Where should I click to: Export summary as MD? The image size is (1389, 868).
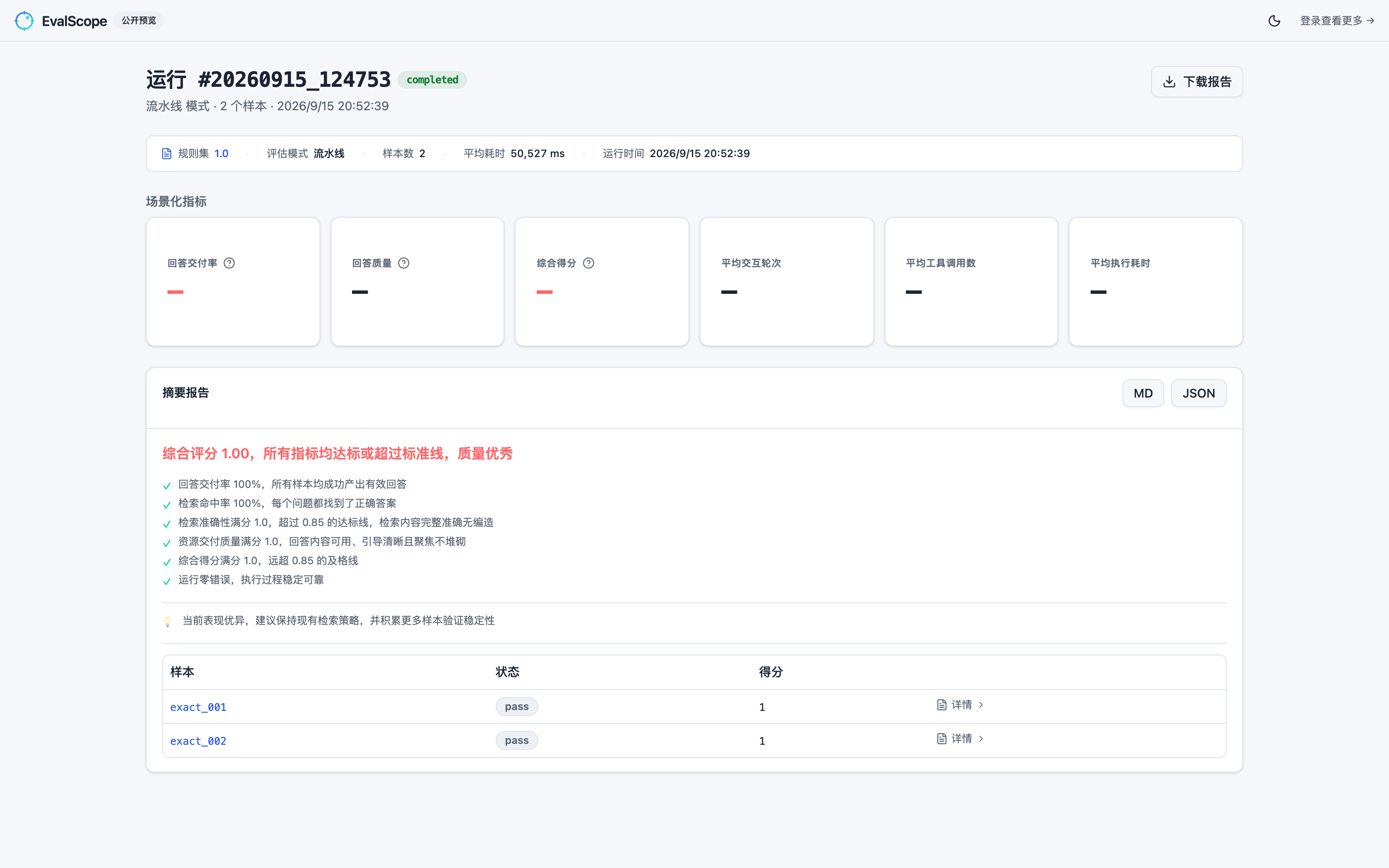[x=1143, y=393]
